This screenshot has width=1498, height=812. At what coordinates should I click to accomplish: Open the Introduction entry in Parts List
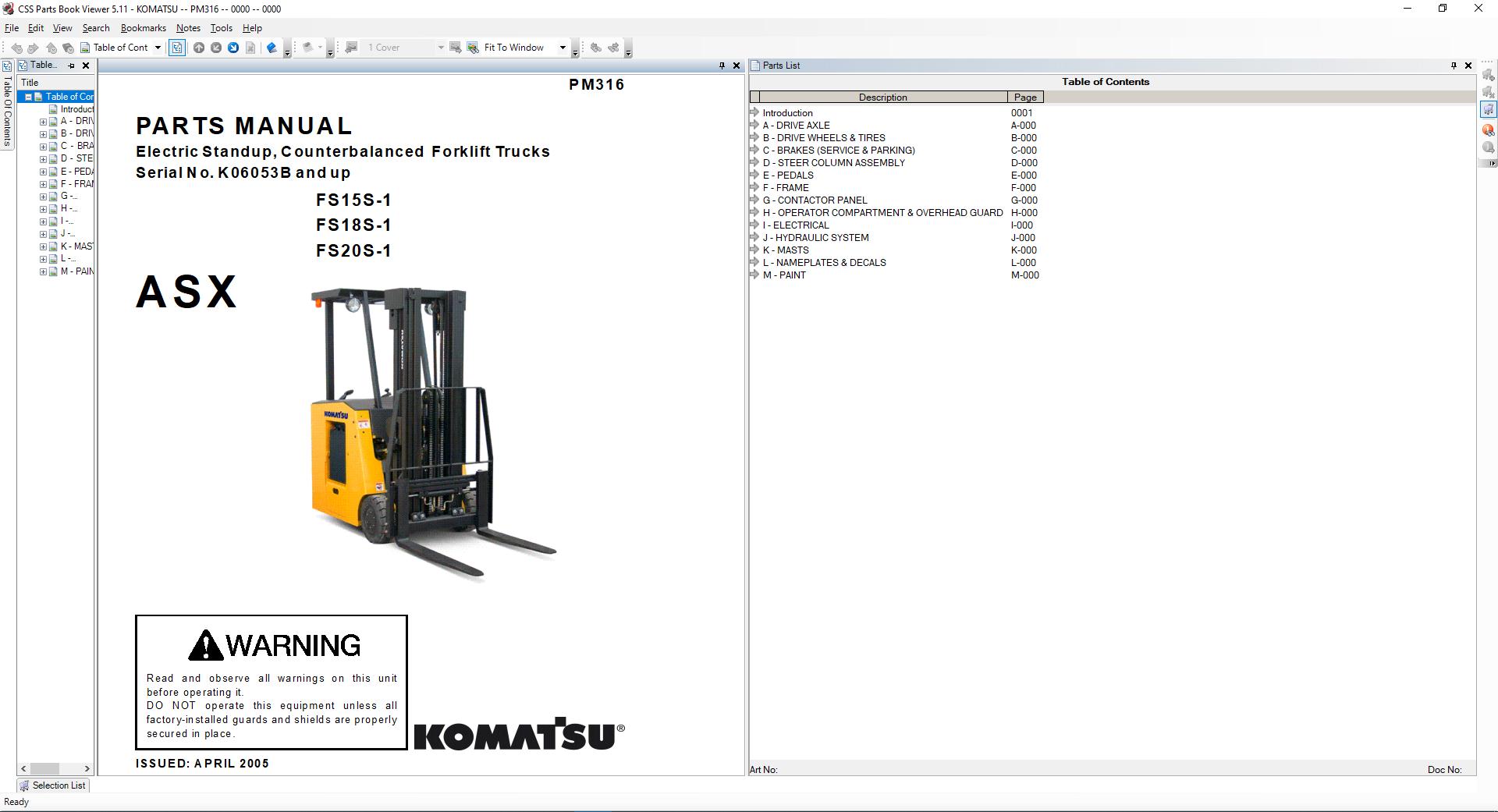pos(787,112)
